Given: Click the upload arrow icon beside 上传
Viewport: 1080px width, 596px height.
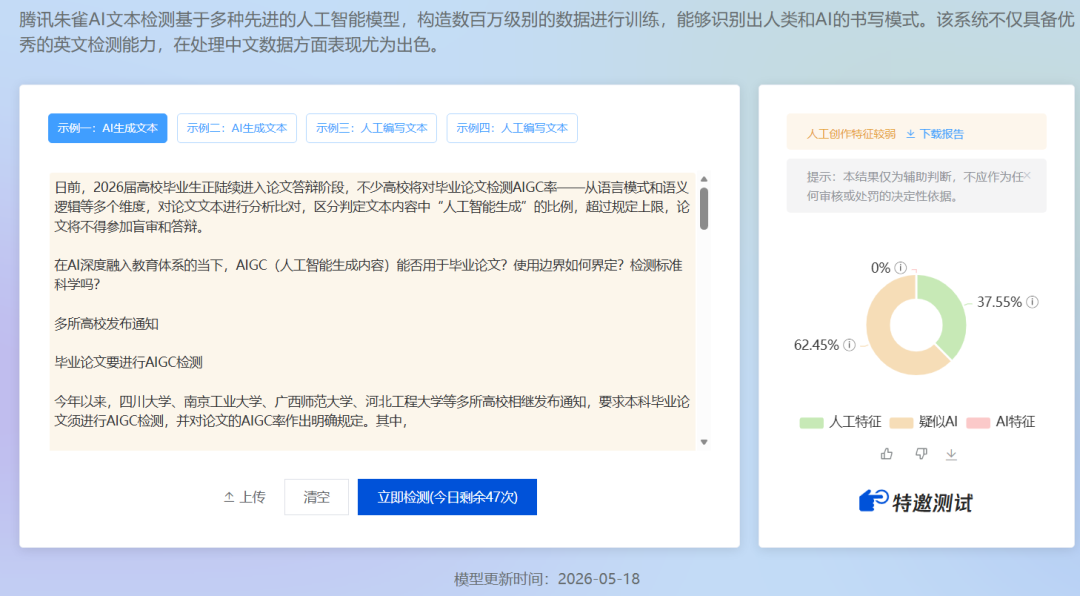Looking at the screenshot, I should click(x=229, y=497).
